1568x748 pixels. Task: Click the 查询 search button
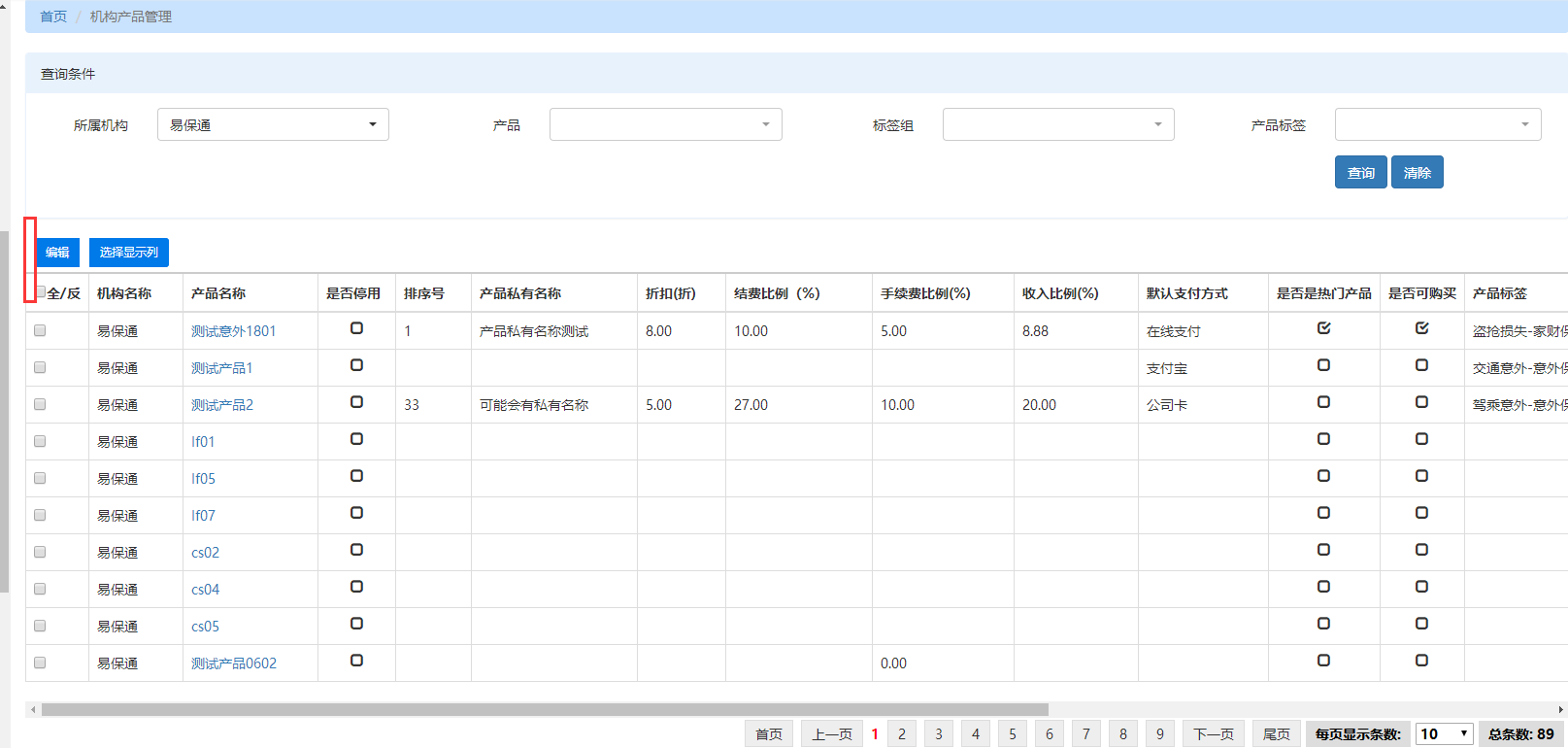1360,173
